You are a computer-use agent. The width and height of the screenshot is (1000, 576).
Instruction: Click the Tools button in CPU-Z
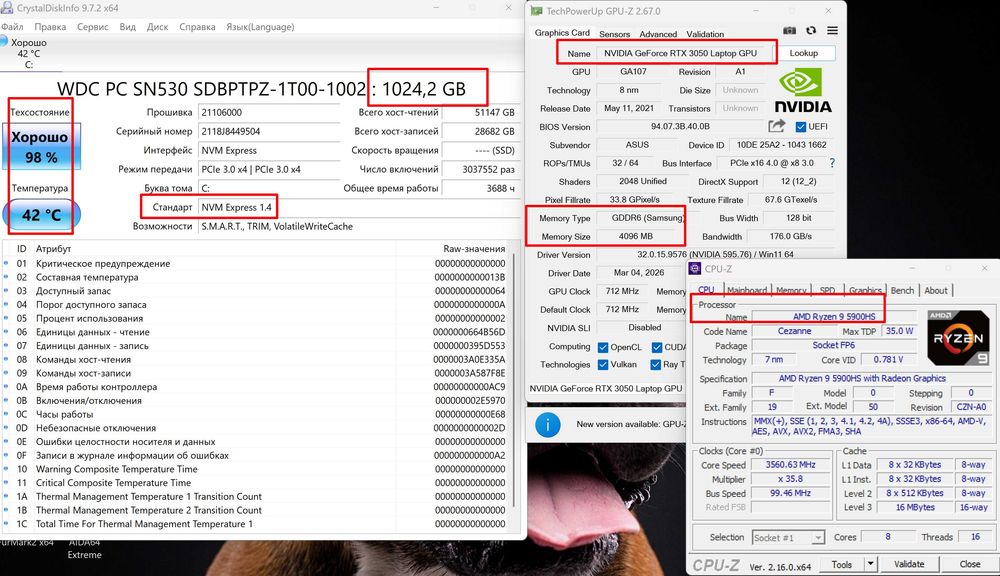coord(841,564)
